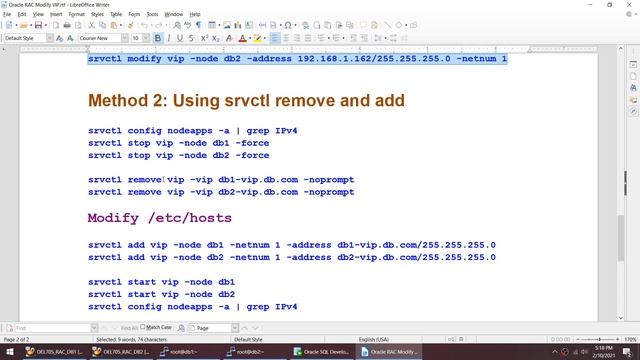Insert a table using the toolbar icon
Screen dimensions: 640x360
pyautogui.click(x=211, y=25)
